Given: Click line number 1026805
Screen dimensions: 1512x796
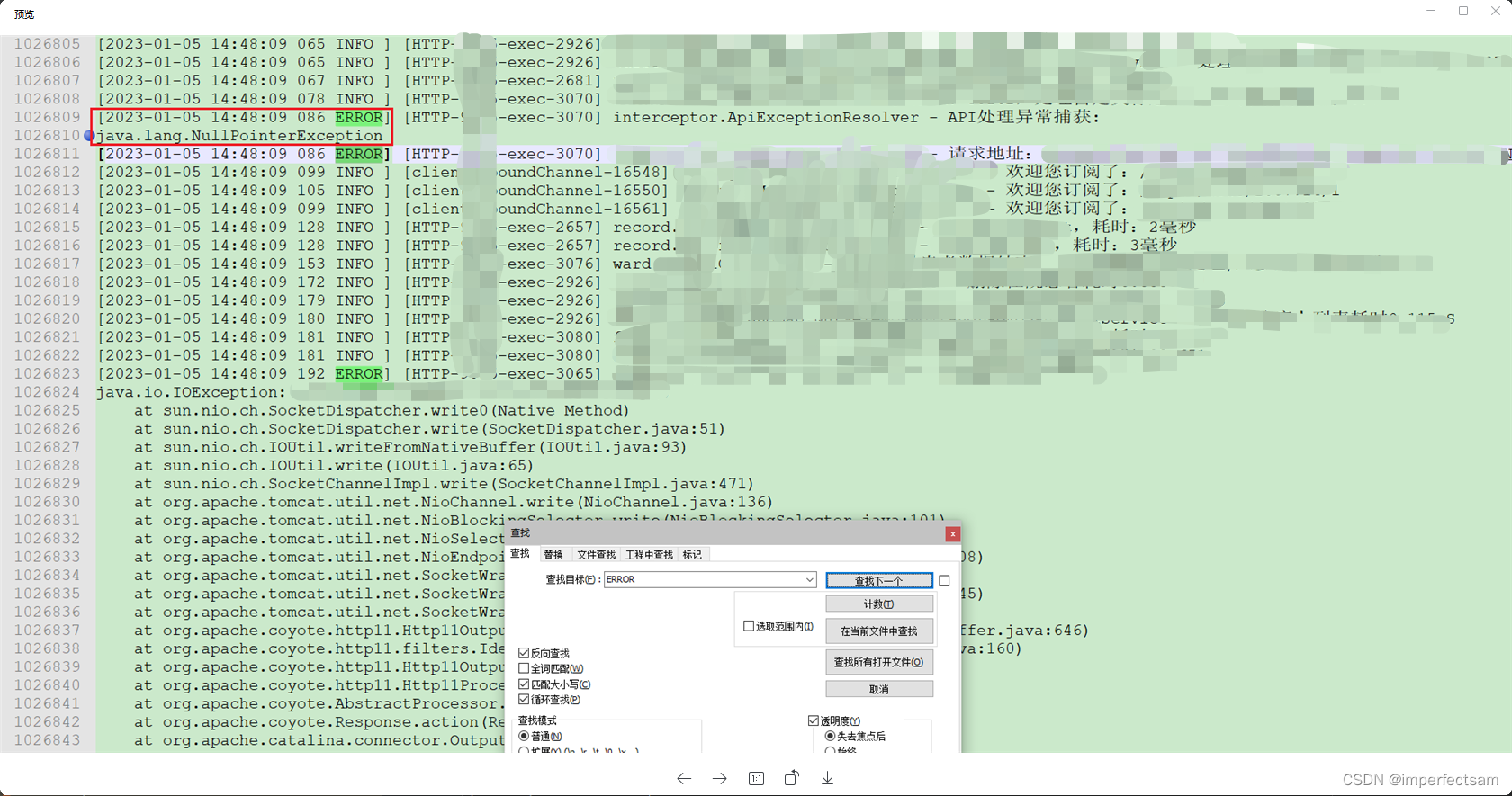Looking at the screenshot, I should 47,44.
